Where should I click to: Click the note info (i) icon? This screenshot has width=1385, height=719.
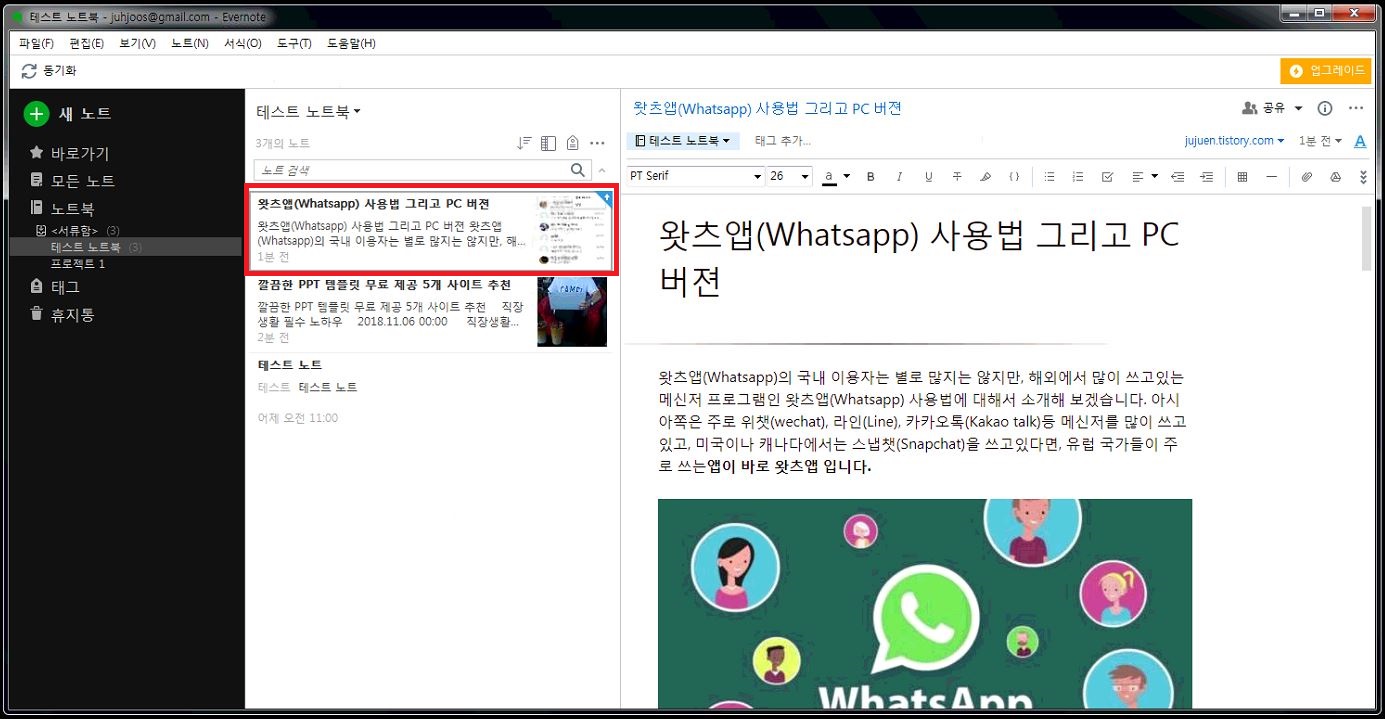1326,108
